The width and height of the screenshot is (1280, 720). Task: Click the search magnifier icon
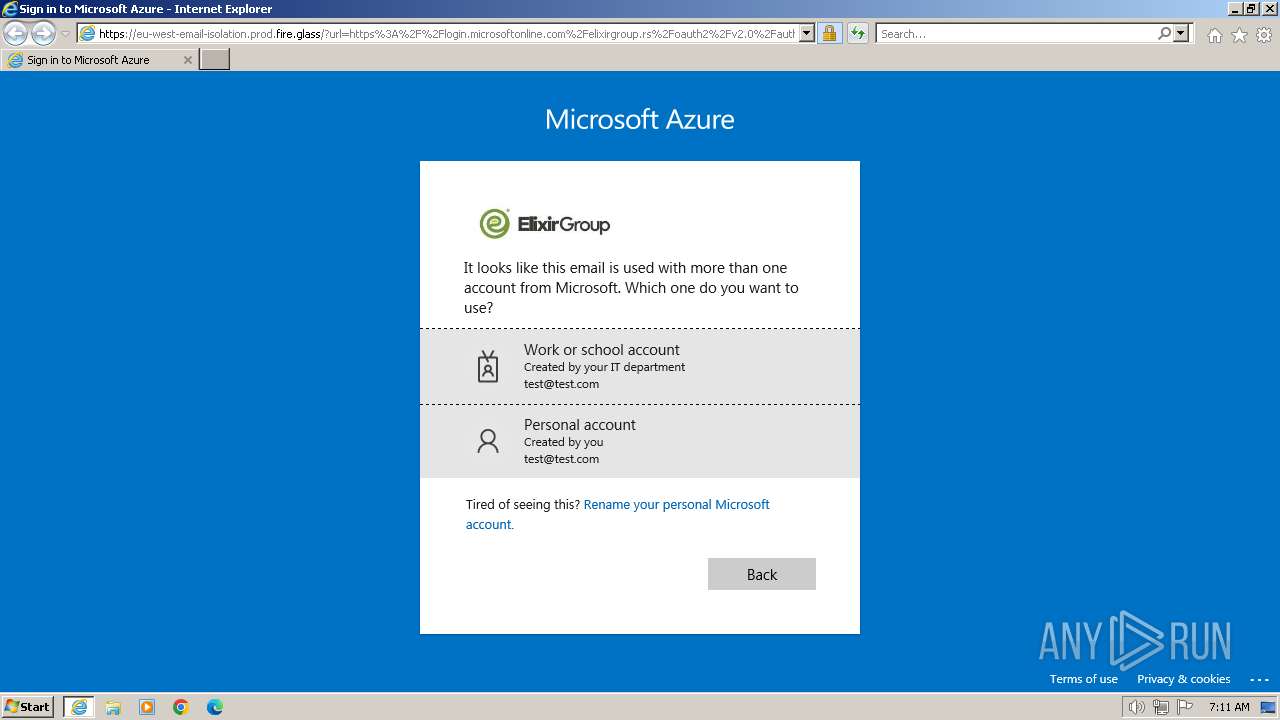click(x=1164, y=34)
